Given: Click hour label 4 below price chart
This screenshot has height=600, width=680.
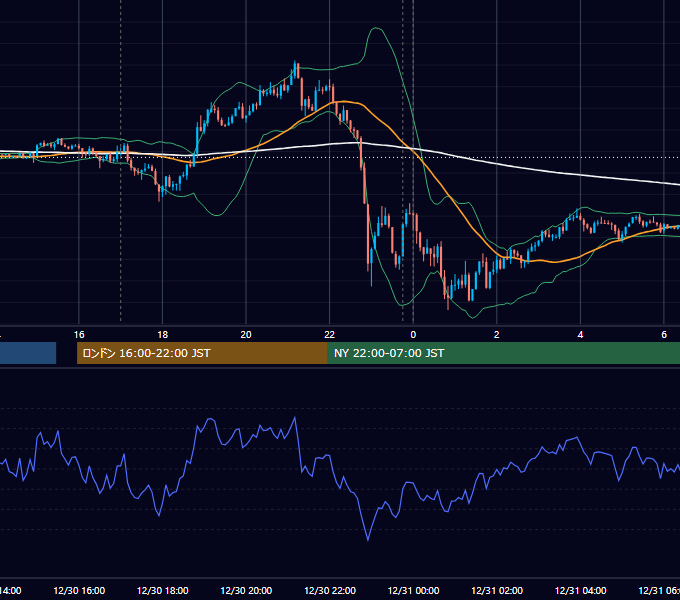Looking at the screenshot, I should click(580, 335).
